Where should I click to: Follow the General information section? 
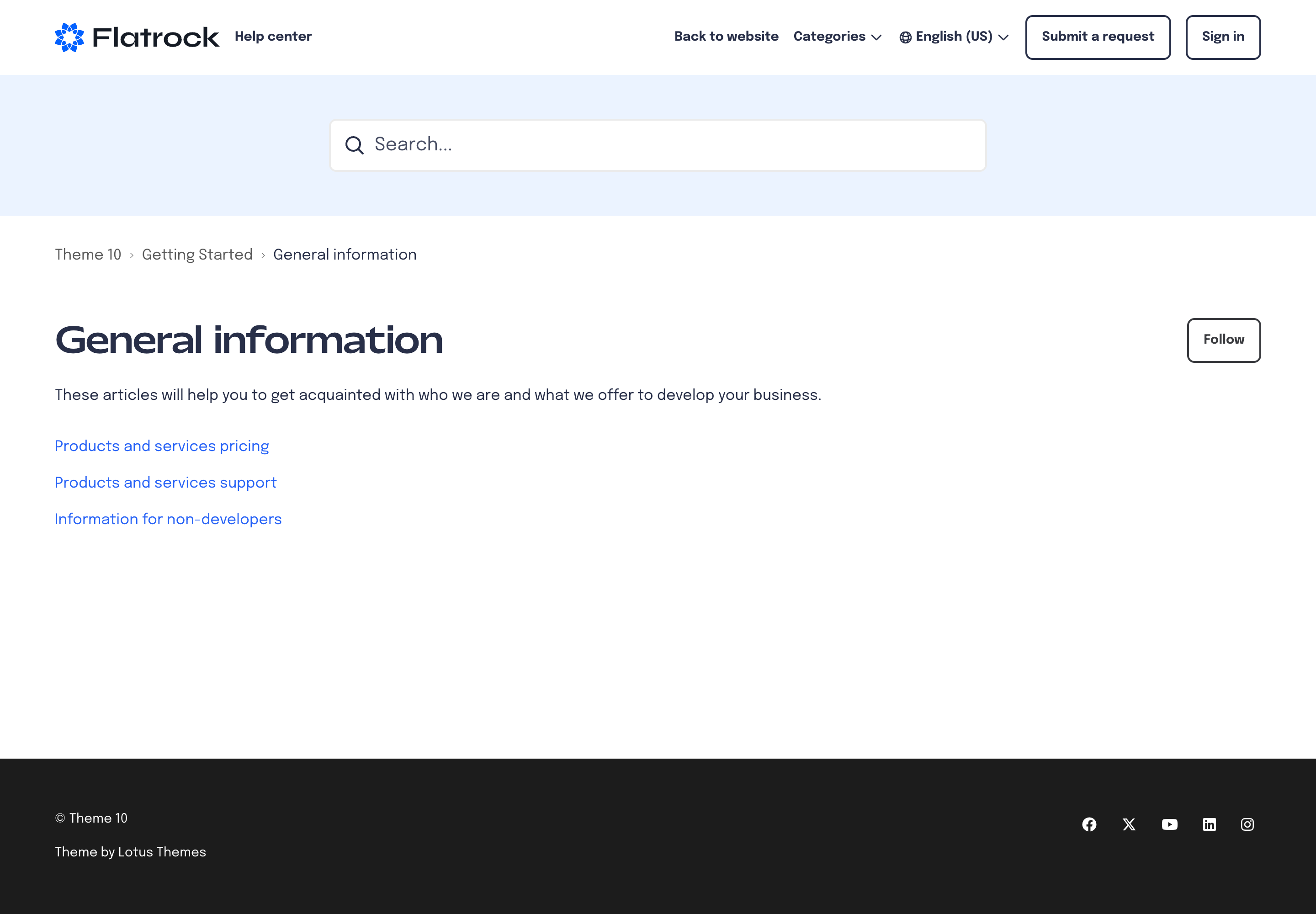[x=1223, y=340]
